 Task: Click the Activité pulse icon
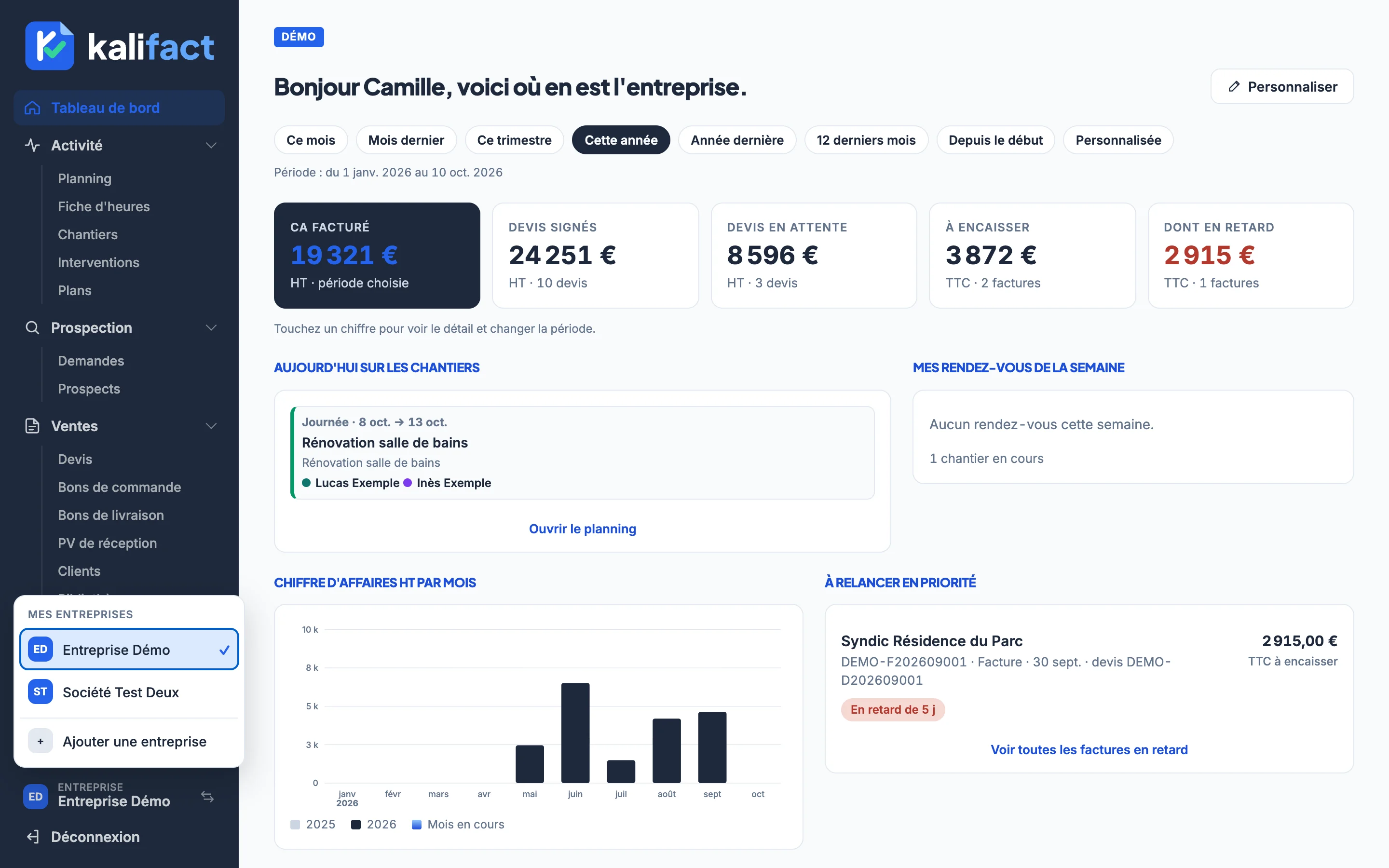pos(33,145)
